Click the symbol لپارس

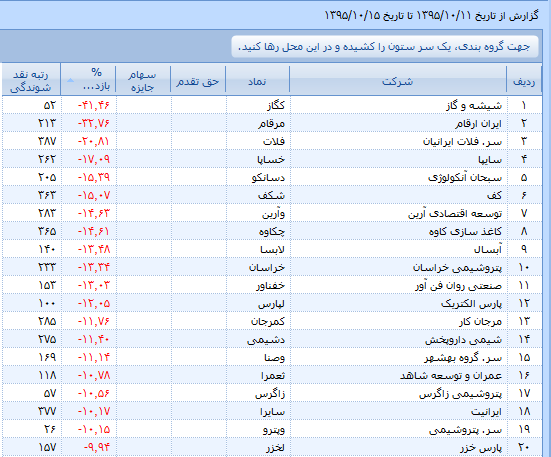pyautogui.click(x=271, y=303)
